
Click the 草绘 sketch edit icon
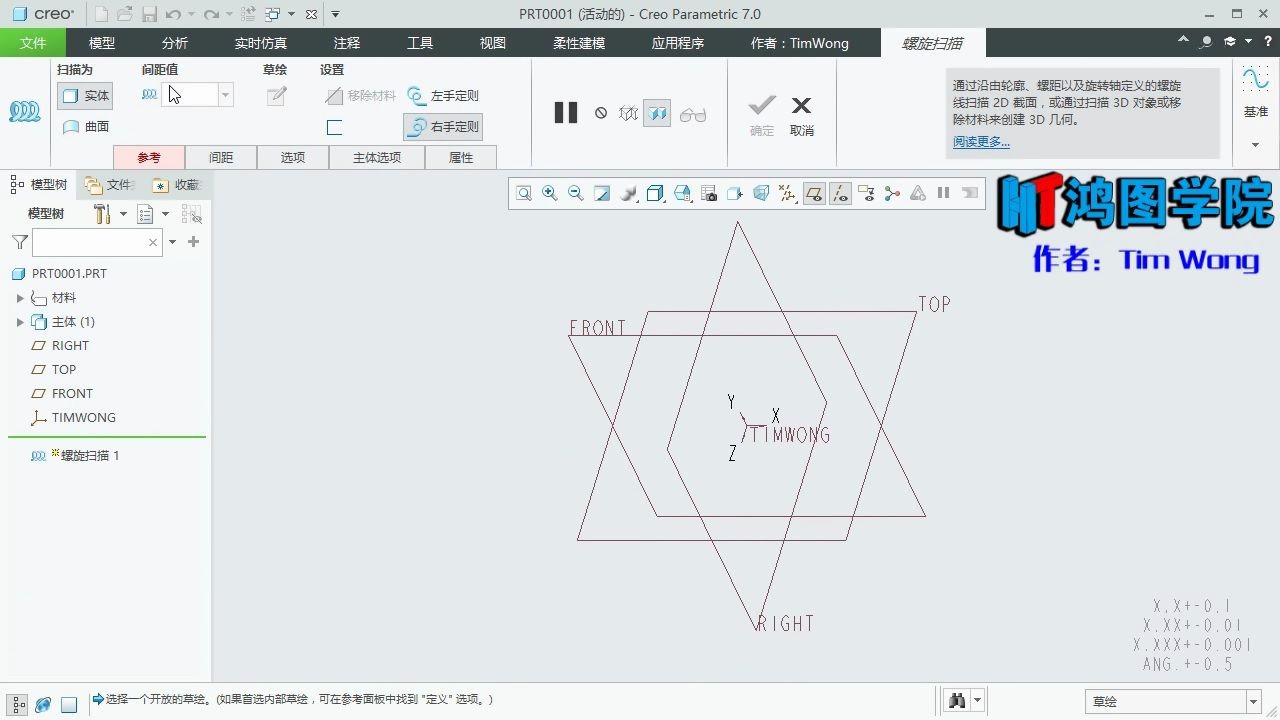point(277,96)
